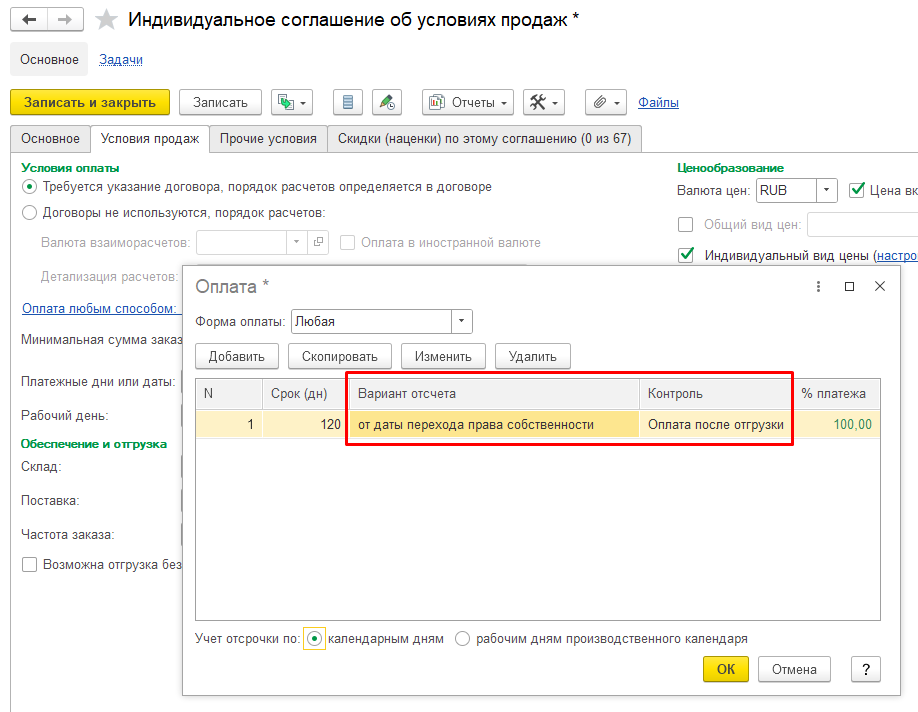Click the 120 days cell in Срок column
918x712 pixels.
coord(305,424)
